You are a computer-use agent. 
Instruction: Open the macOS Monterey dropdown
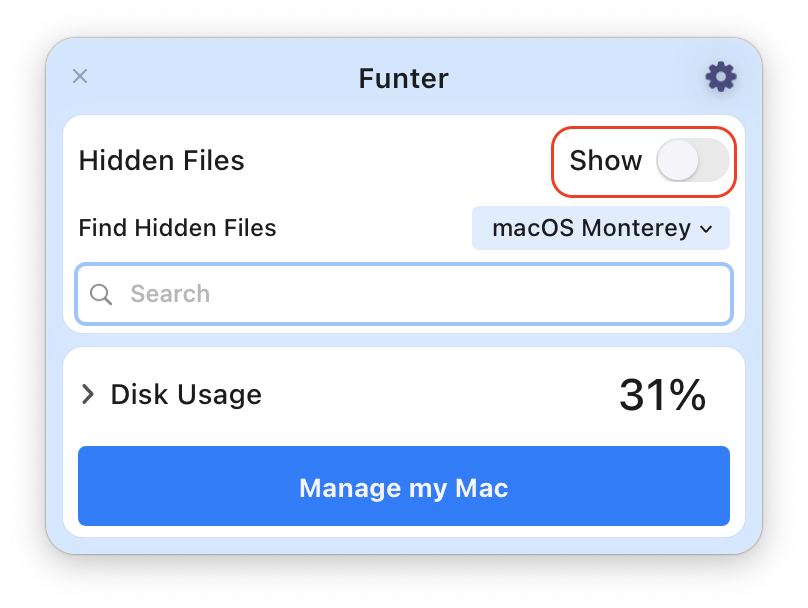tap(600, 228)
